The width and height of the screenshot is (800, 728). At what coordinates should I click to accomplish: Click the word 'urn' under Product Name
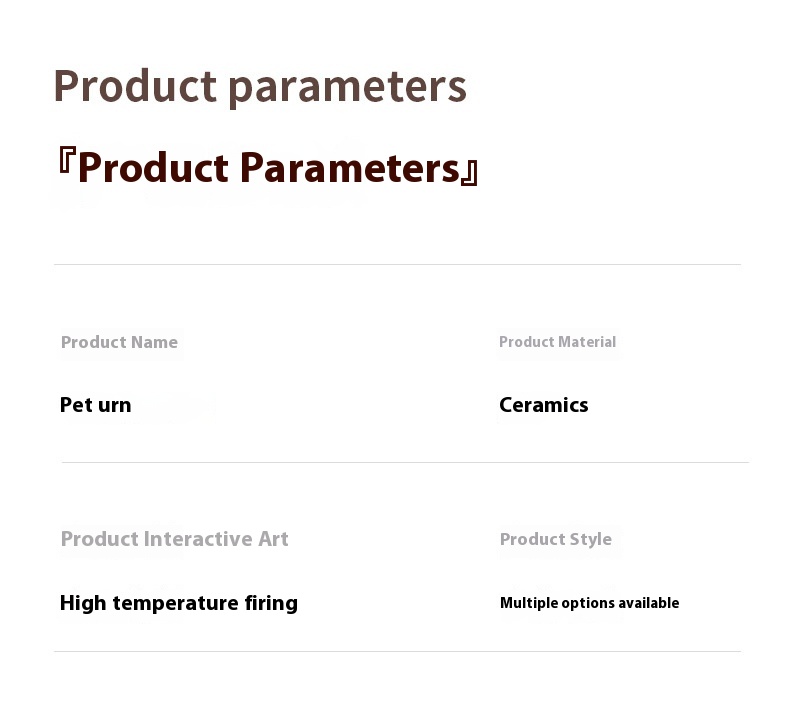(115, 406)
